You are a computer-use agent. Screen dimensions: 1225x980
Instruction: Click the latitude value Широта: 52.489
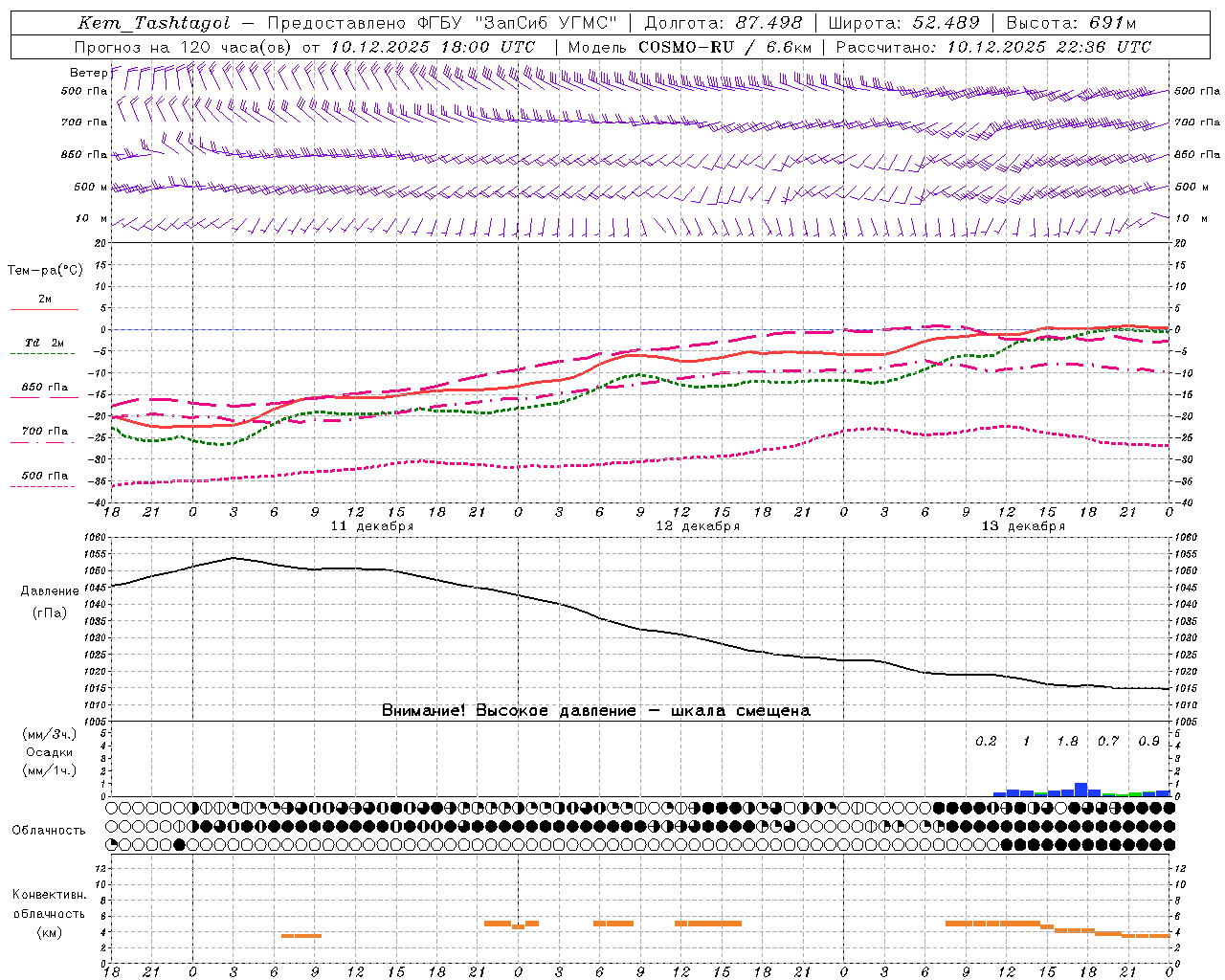[904, 24]
